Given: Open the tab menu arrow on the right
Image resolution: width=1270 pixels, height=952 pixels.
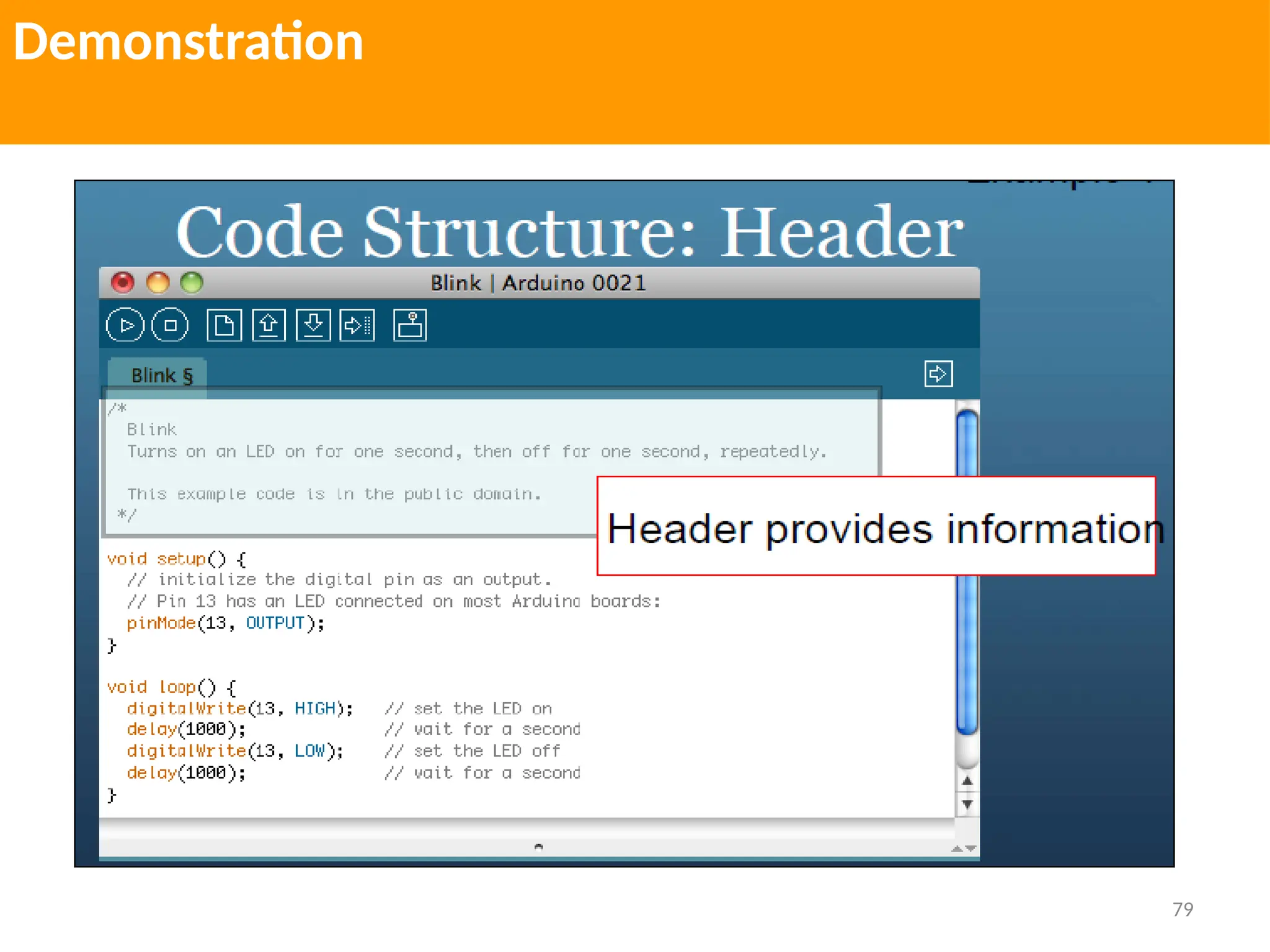Looking at the screenshot, I should tap(938, 374).
